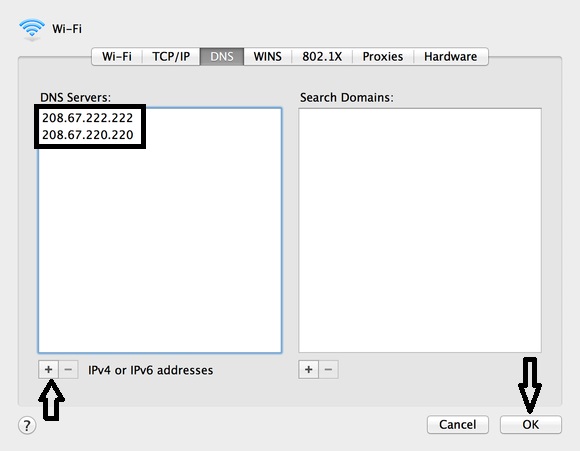Screen dimensions: 580x451
Task: Dismiss the dialog with Cancel
Action: point(458,424)
